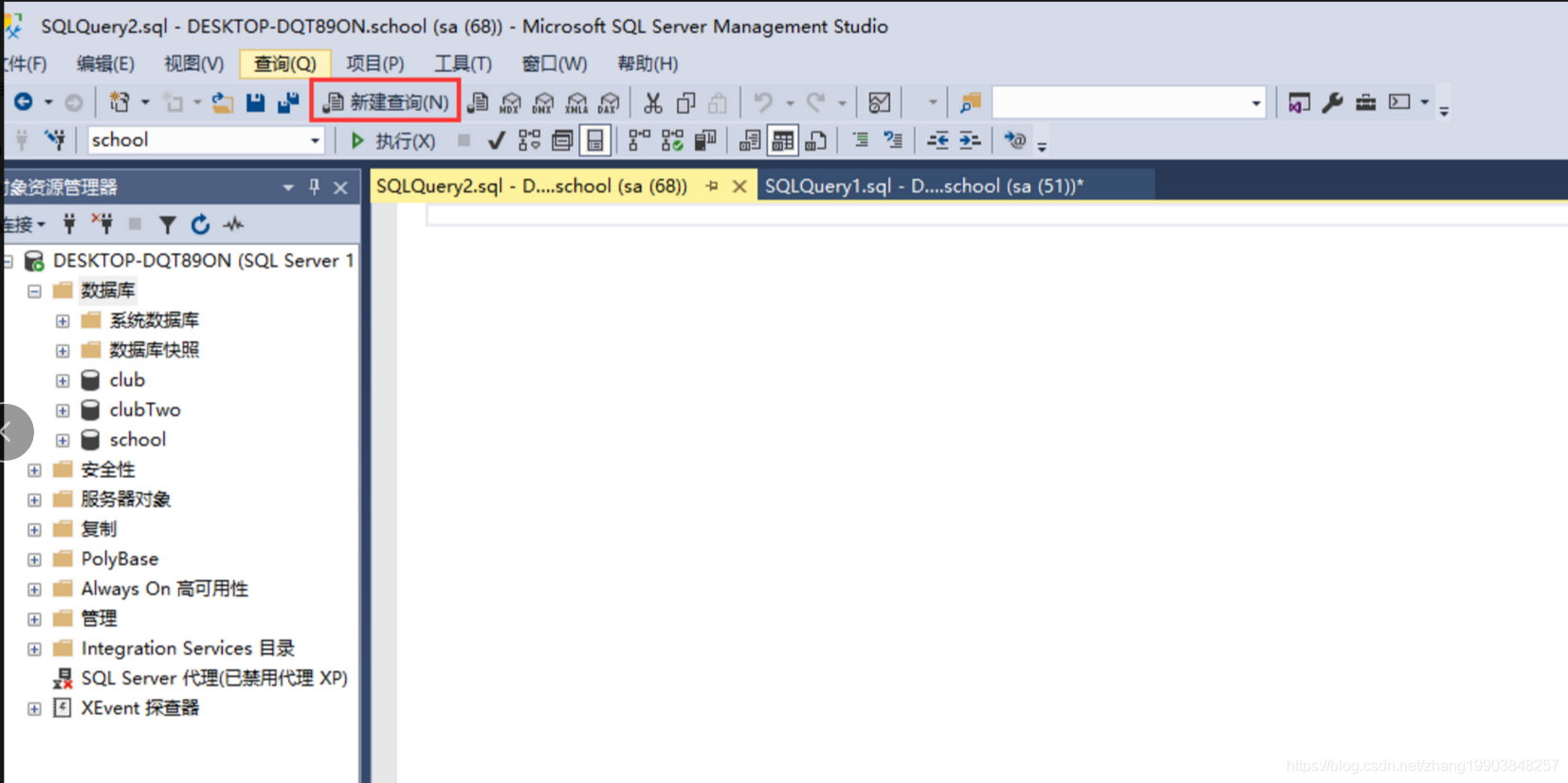
Task: Close the Object Explorer panel
Action: pos(340,188)
